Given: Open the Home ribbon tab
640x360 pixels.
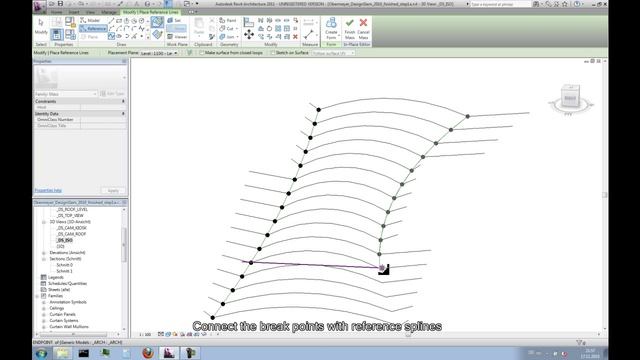Looking at the screenshot, I should tap(56, 12).
